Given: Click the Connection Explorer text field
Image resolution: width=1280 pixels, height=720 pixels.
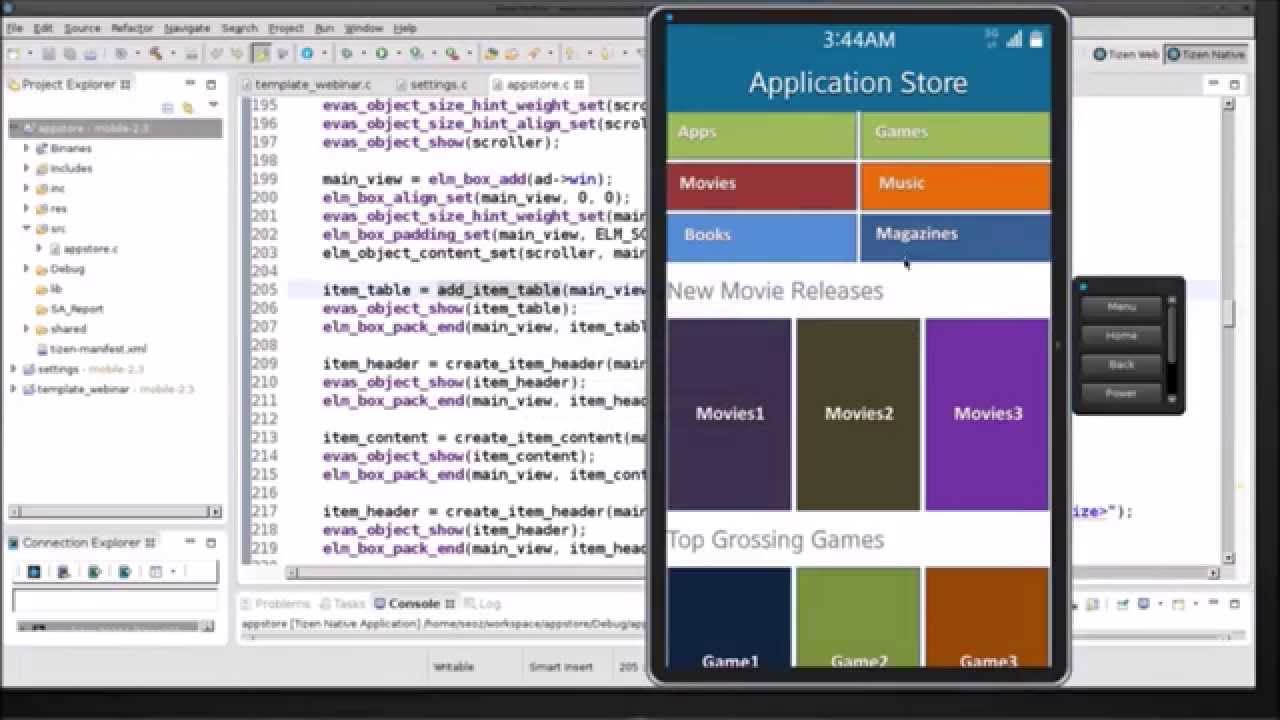Looking at the screenshot, I should click(114, 600).
